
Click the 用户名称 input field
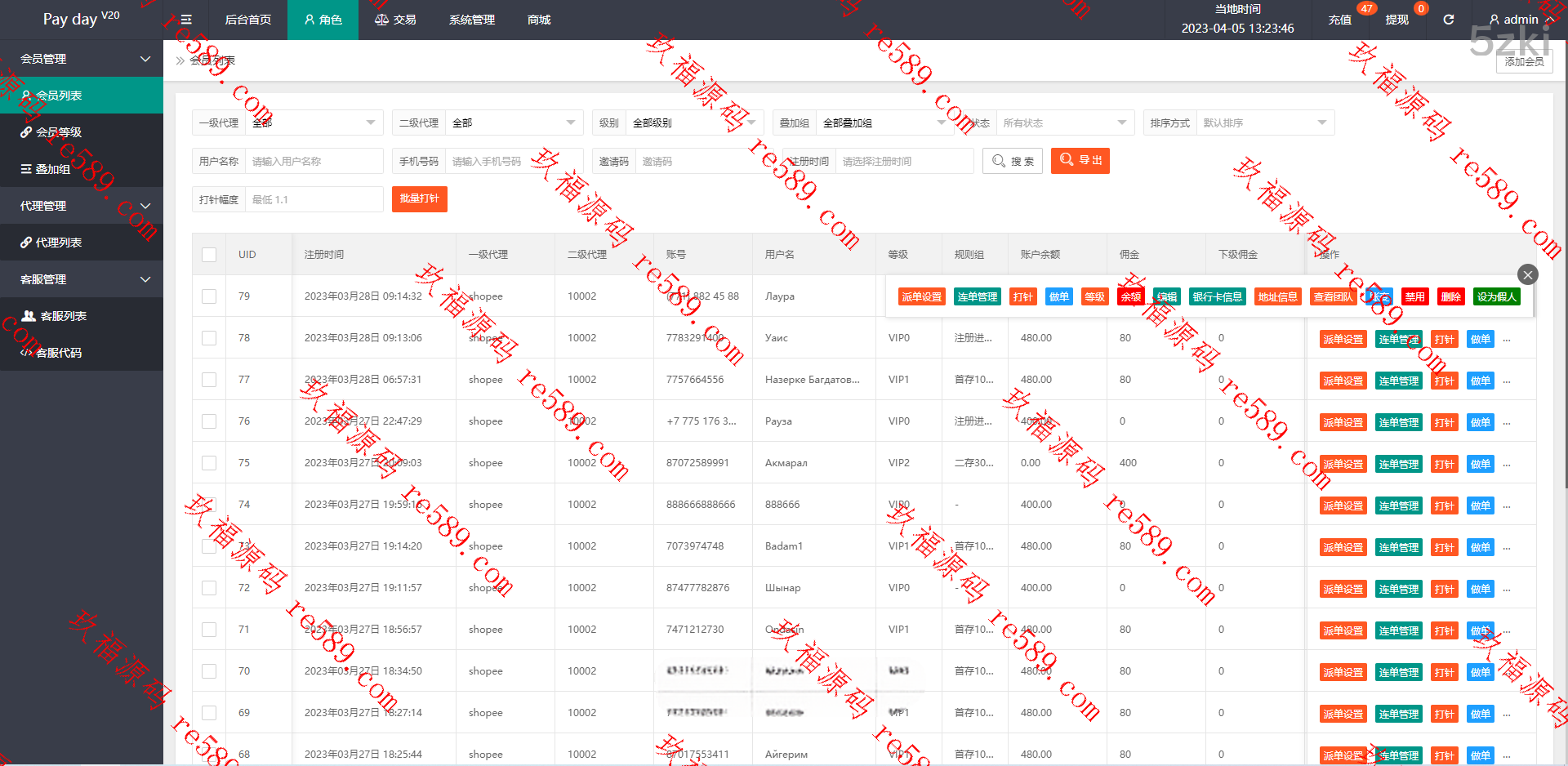coord(314,162)
